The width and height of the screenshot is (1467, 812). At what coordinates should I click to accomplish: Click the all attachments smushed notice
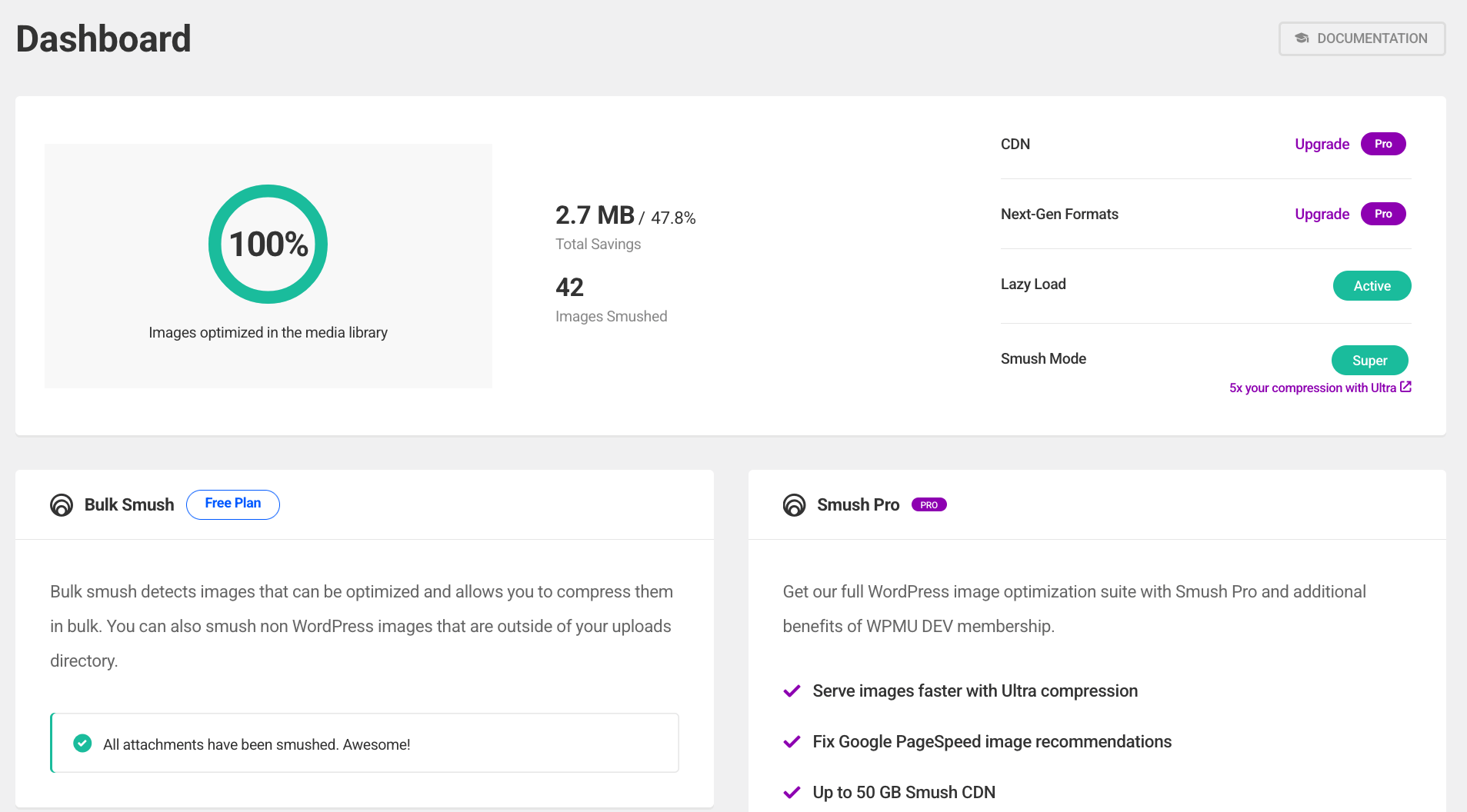point(365,744)
